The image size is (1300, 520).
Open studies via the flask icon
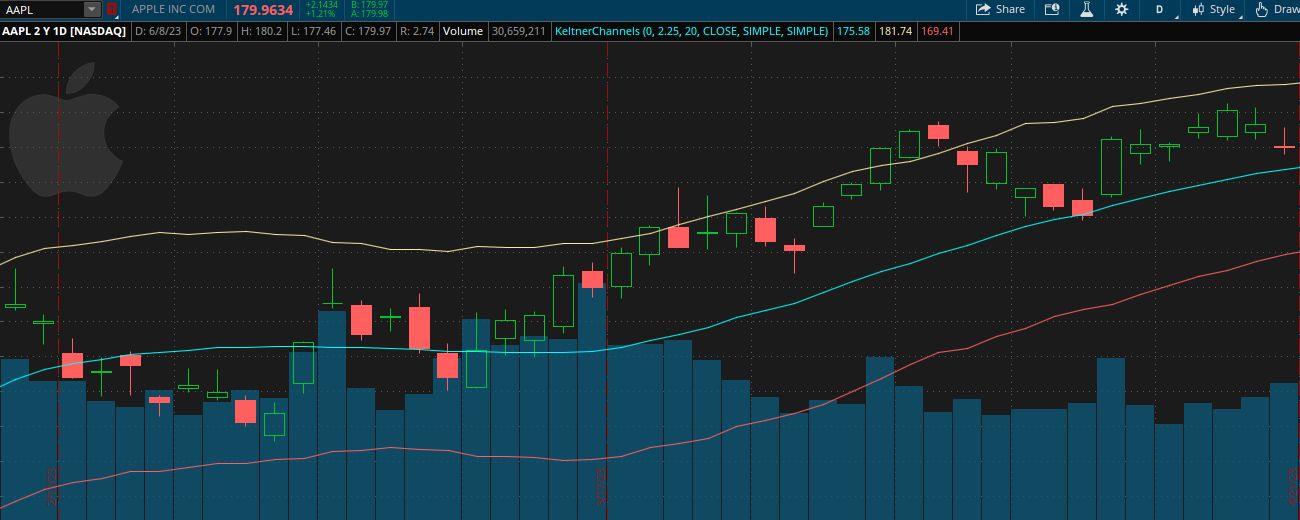1086,9
